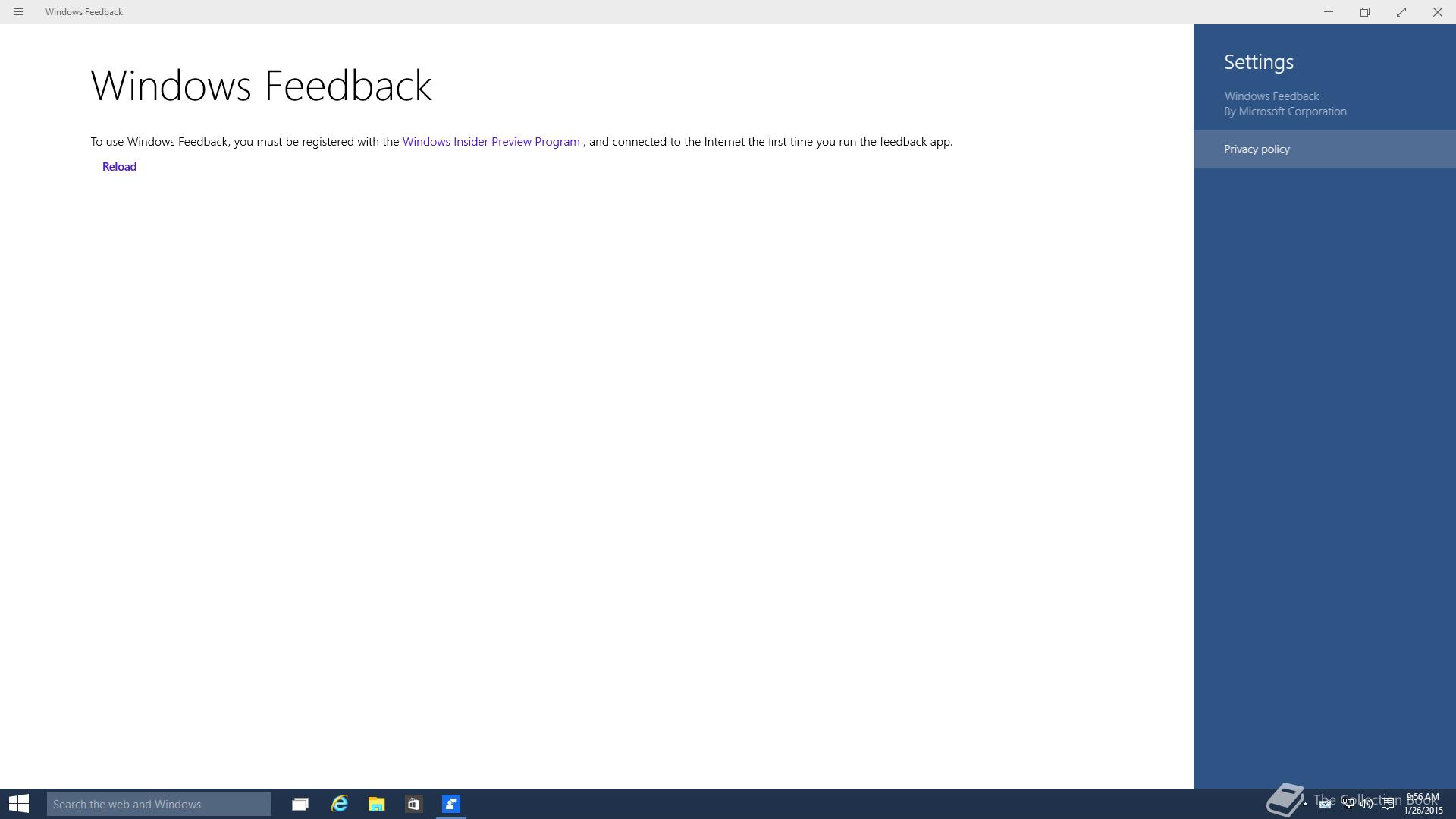
Task: Open the Store app from the taskbar
Action: click(x=413, y=804)
